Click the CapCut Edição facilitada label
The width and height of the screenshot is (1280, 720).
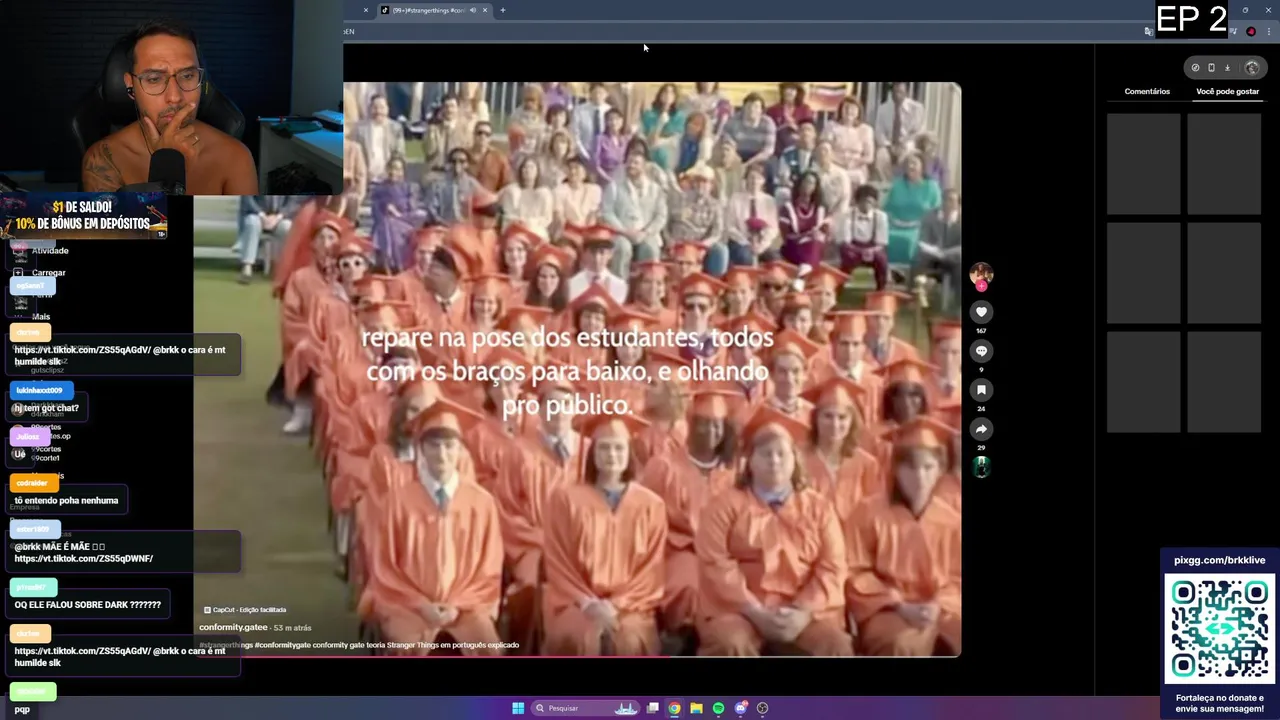(x=245, y=609)
